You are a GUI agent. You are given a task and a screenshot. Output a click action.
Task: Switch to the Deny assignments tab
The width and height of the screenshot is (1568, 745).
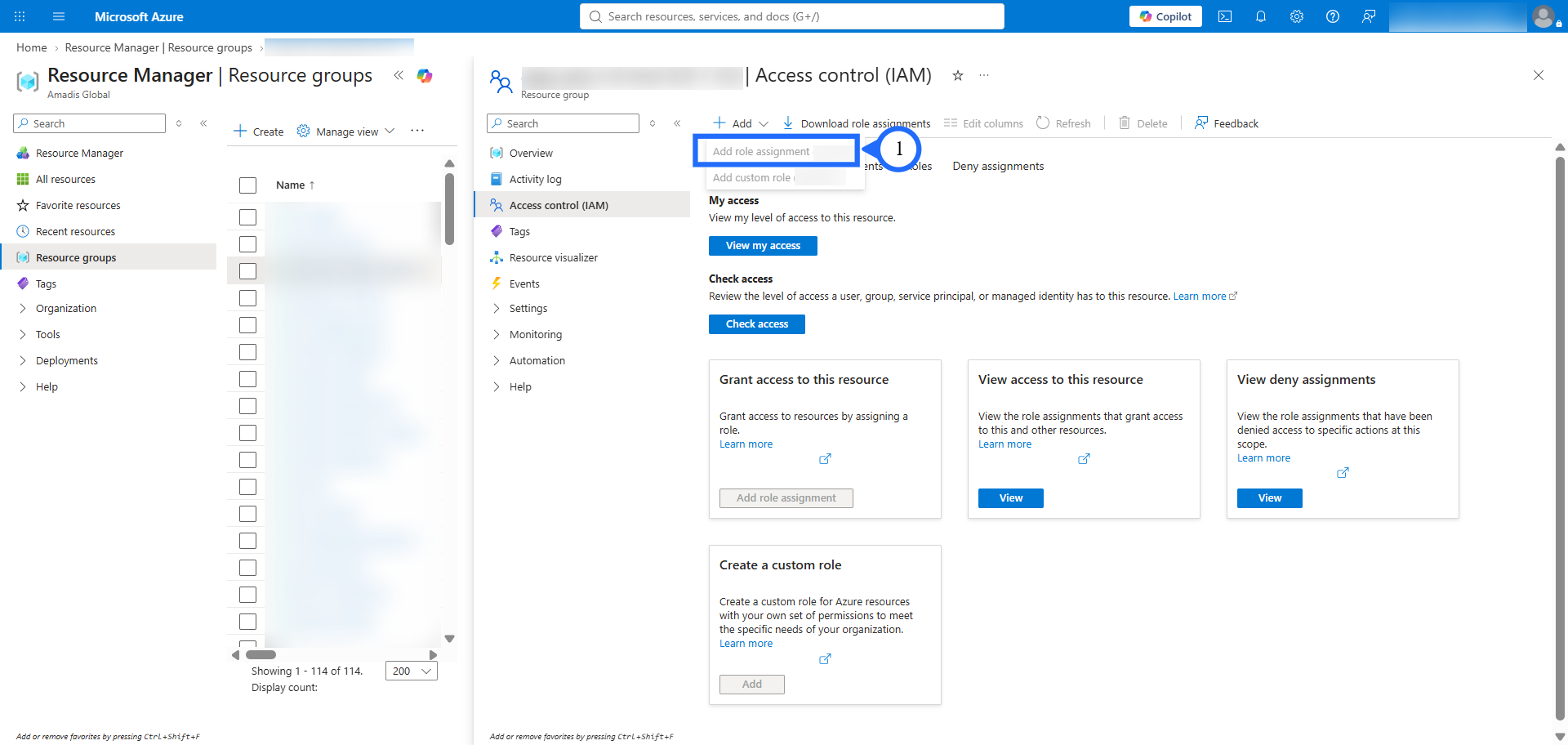(x=998, y=166)
